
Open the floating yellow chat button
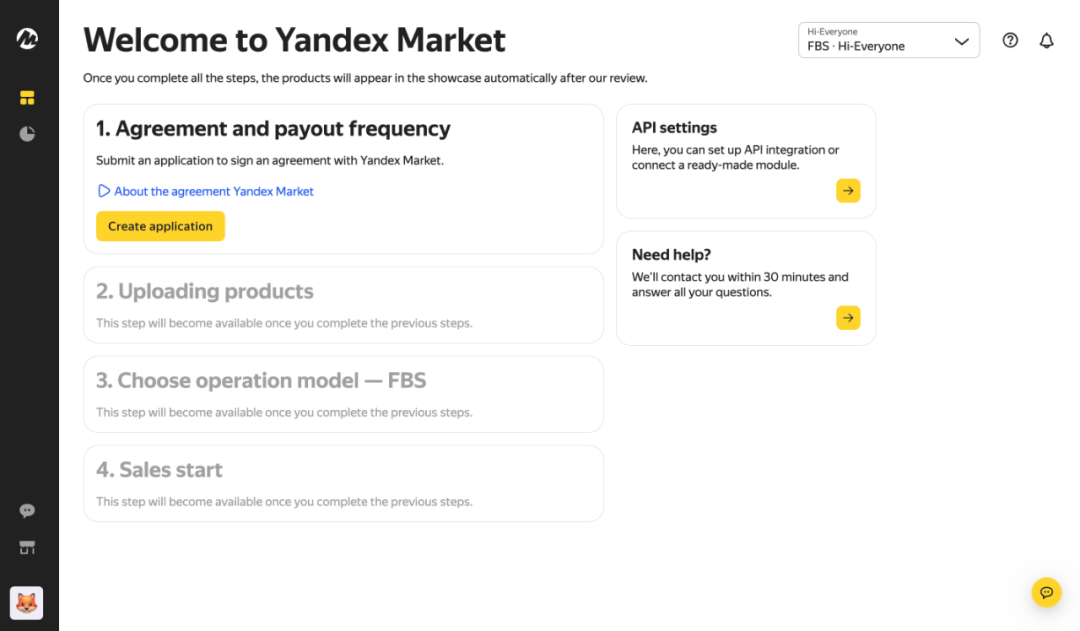click(1046, 592)
